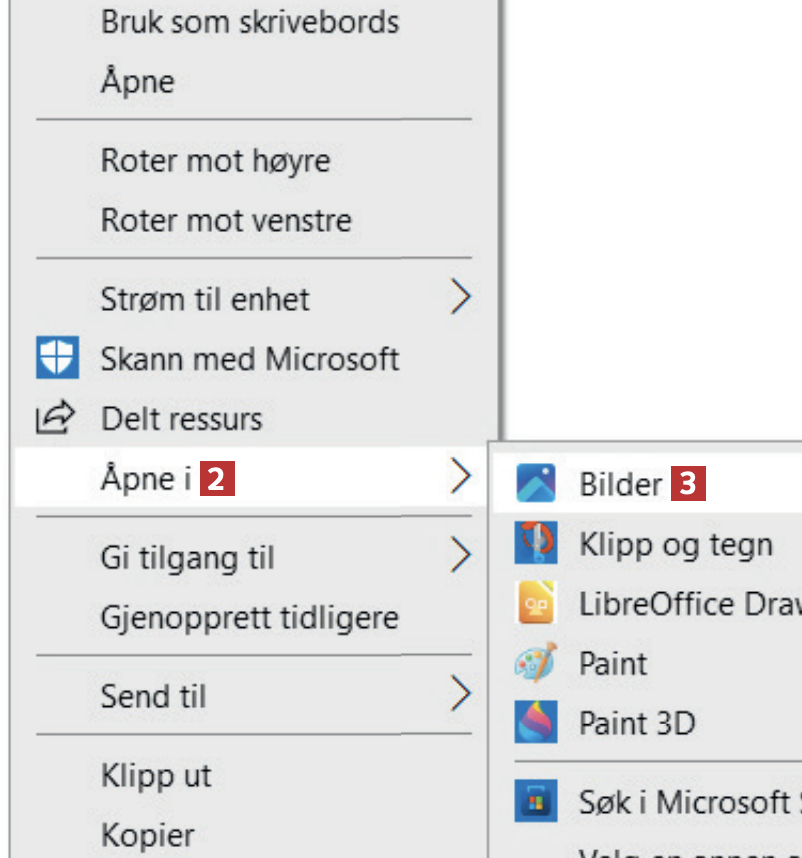Select Roter mot venstre
This screenshot has height=858, width=802.
click(x=226, y=220)
